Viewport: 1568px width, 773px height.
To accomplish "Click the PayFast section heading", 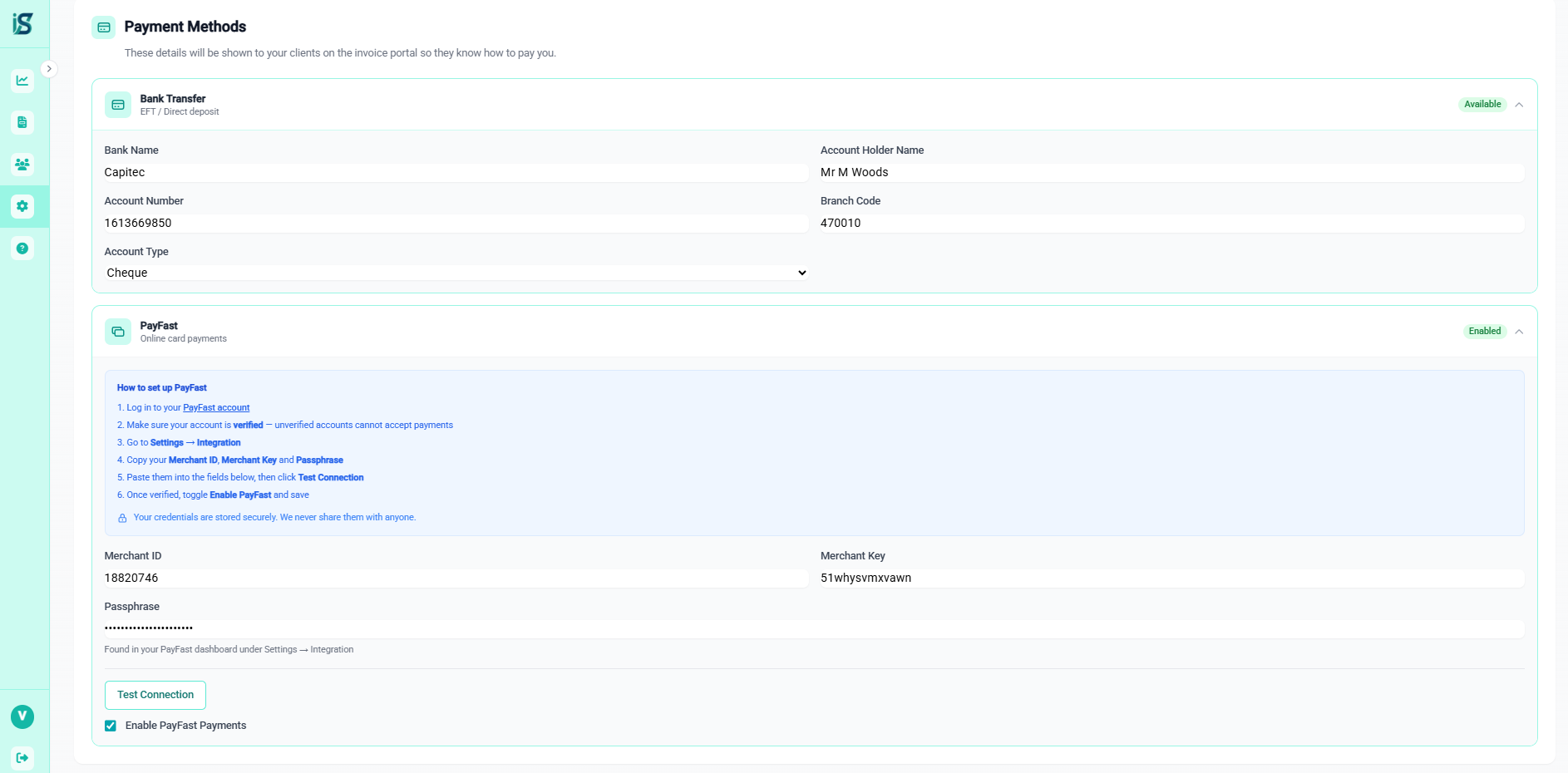I will tap(159, 326).
